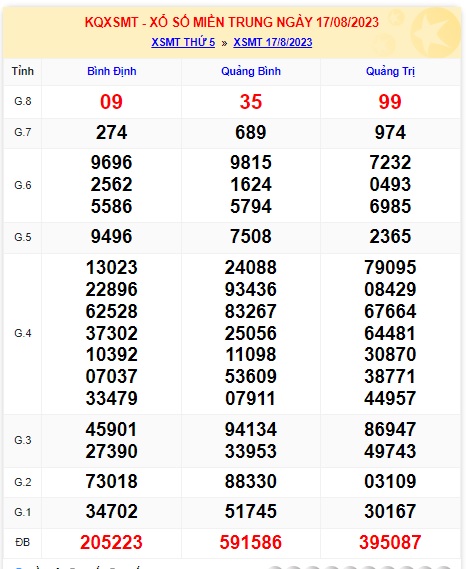Click the star decoration in header banner
Viewport: 466px width, 569px height.
435,32
